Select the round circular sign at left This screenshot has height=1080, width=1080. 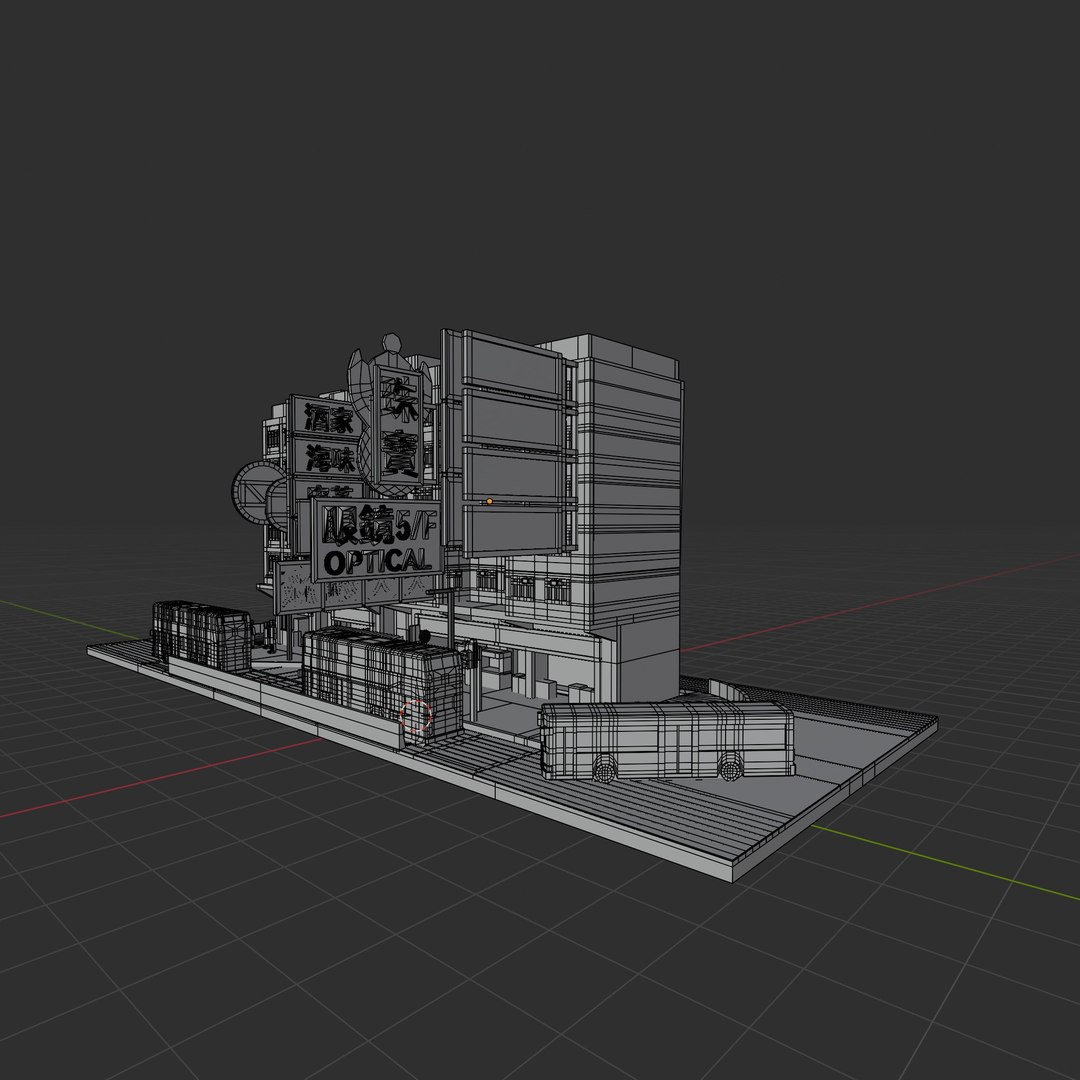(x=256, y=492)
